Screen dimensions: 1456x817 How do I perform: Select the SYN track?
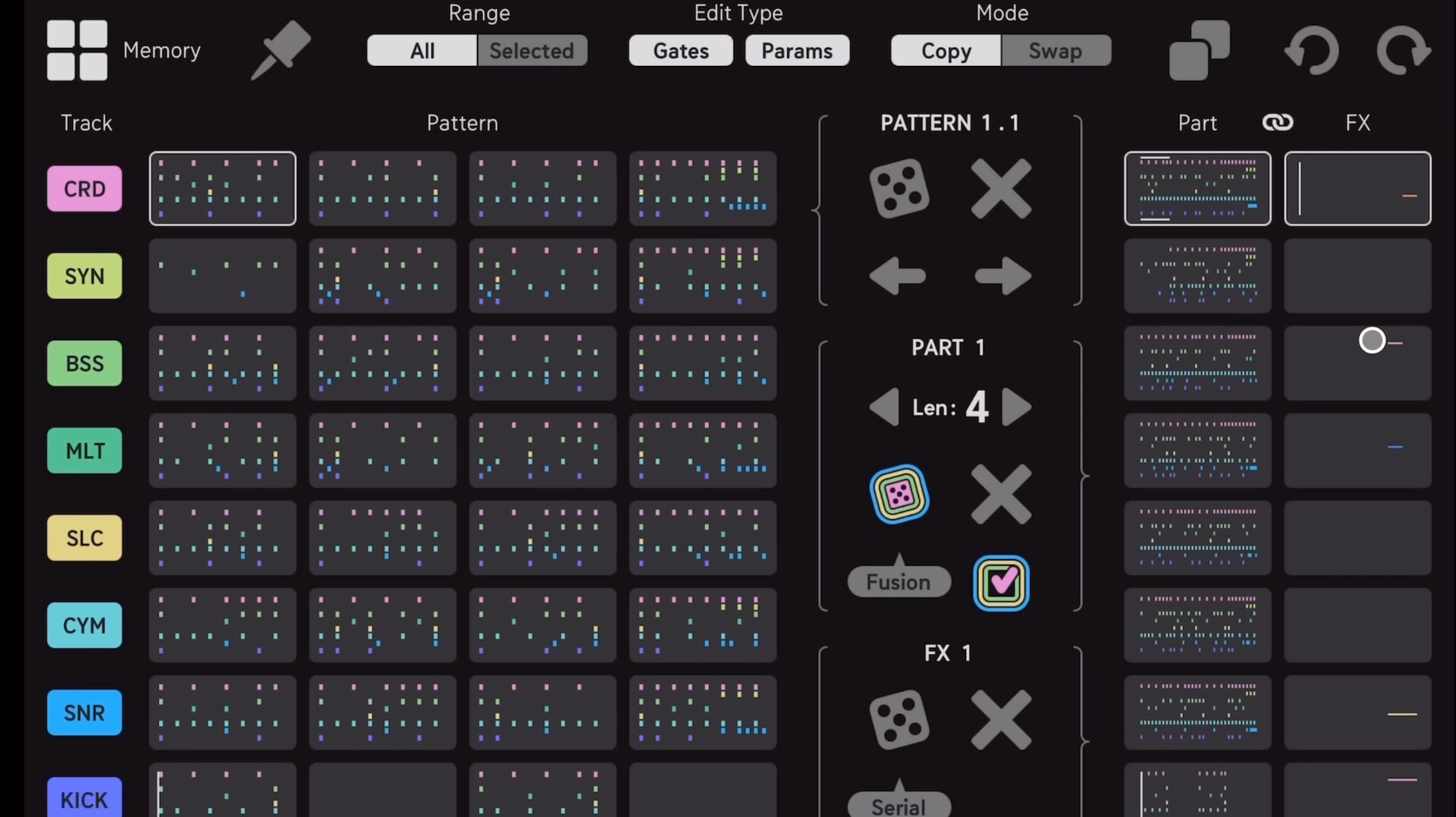(84, 276)
